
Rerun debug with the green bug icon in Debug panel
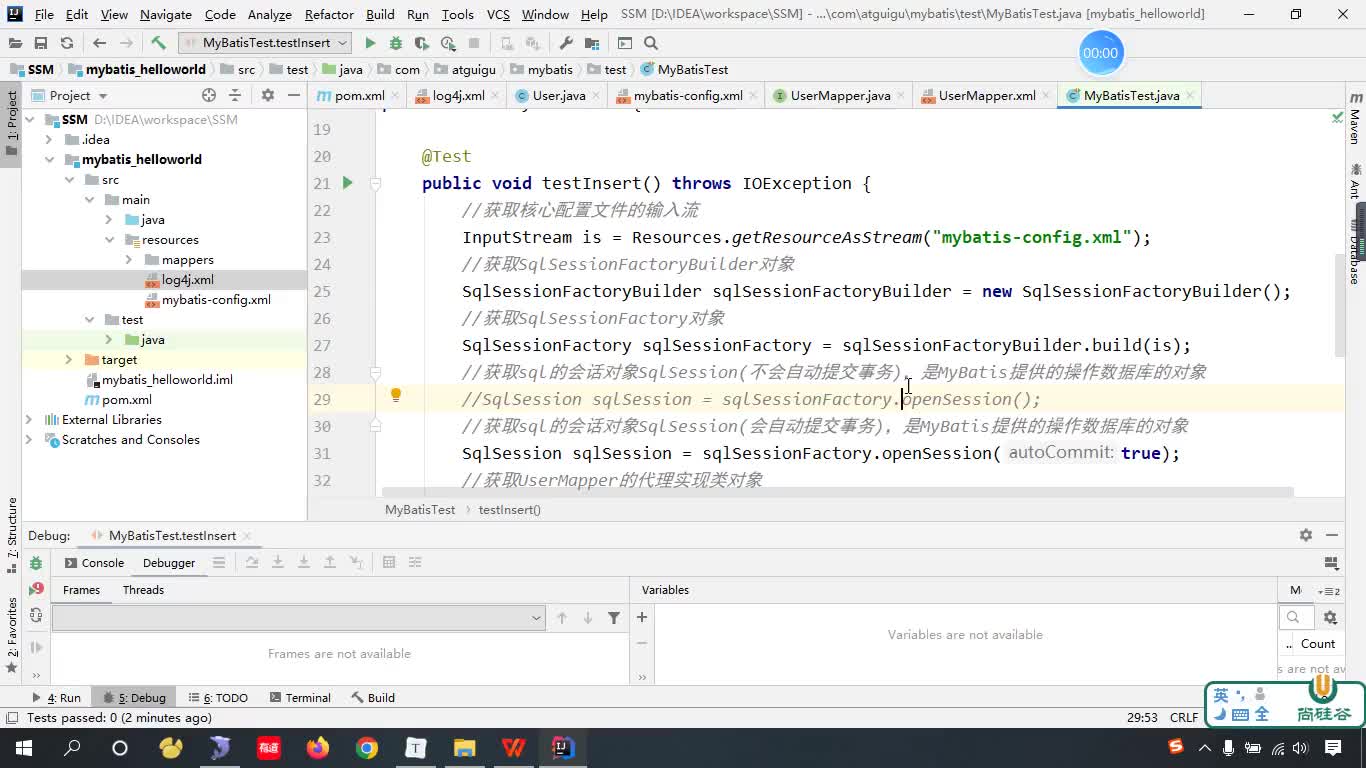[36, 563]
